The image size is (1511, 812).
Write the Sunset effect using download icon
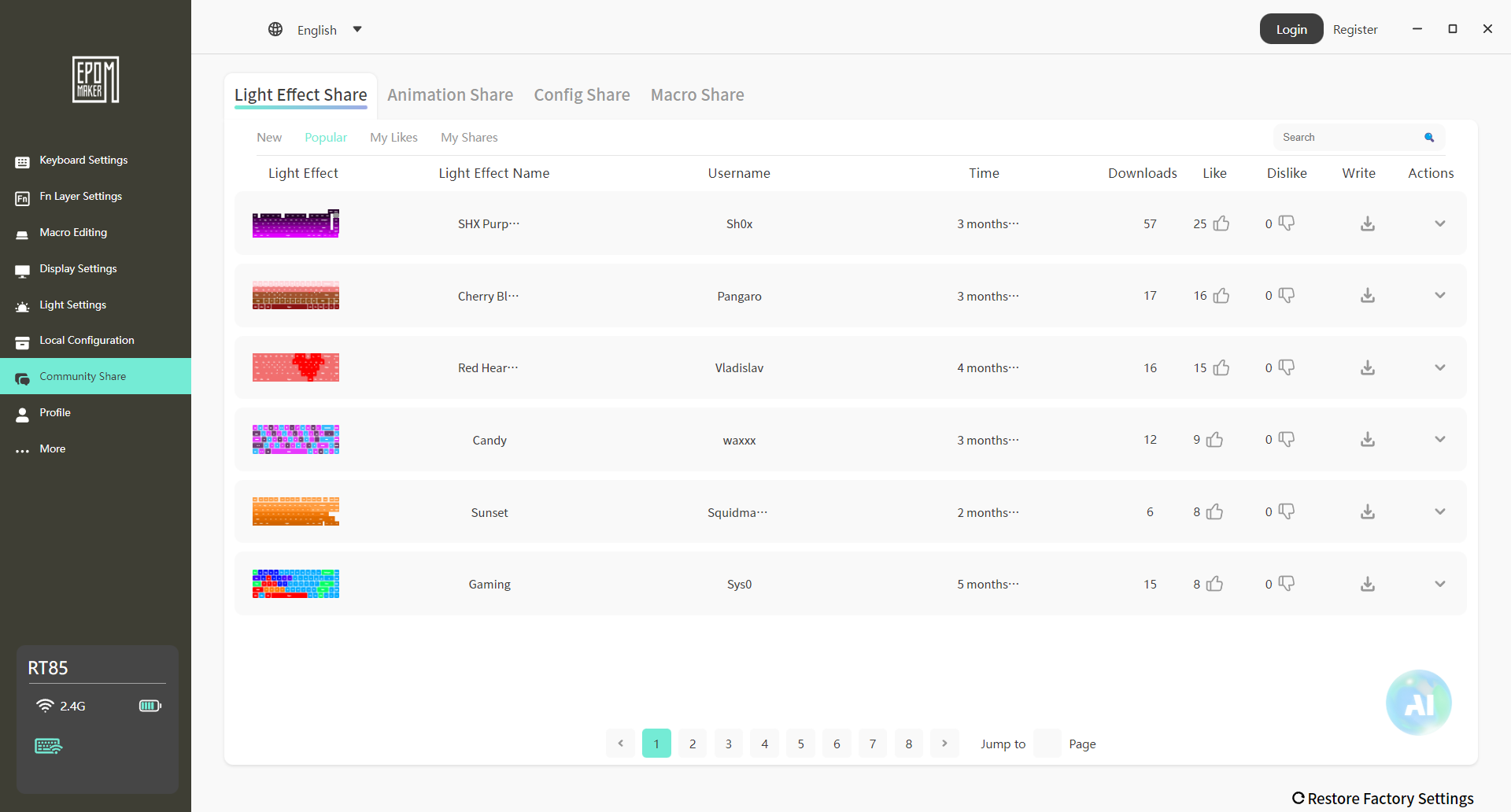pos(1368,512)
